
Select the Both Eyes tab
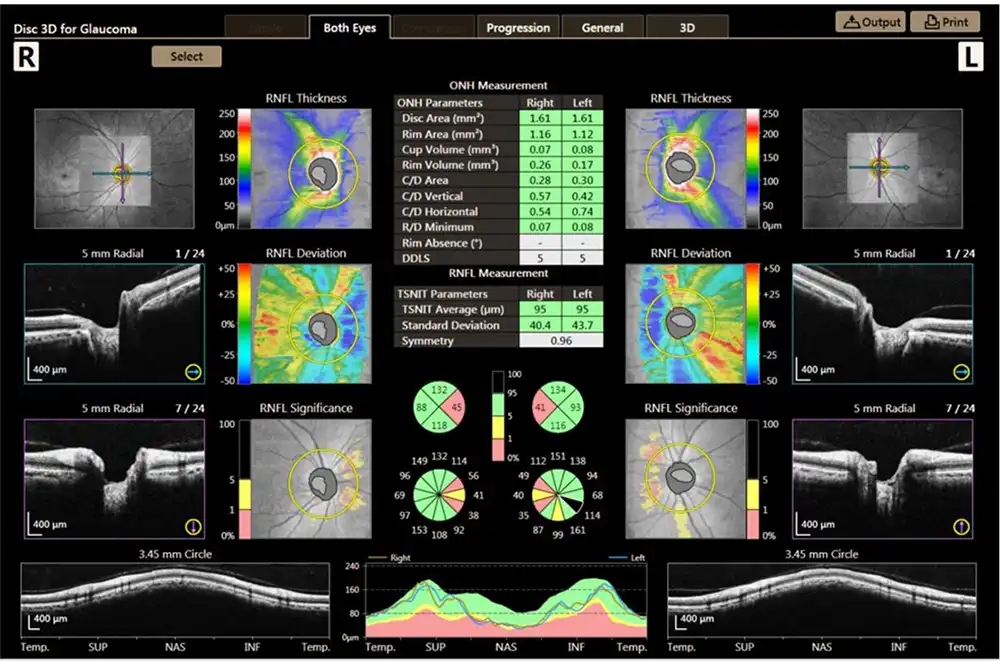350,28
